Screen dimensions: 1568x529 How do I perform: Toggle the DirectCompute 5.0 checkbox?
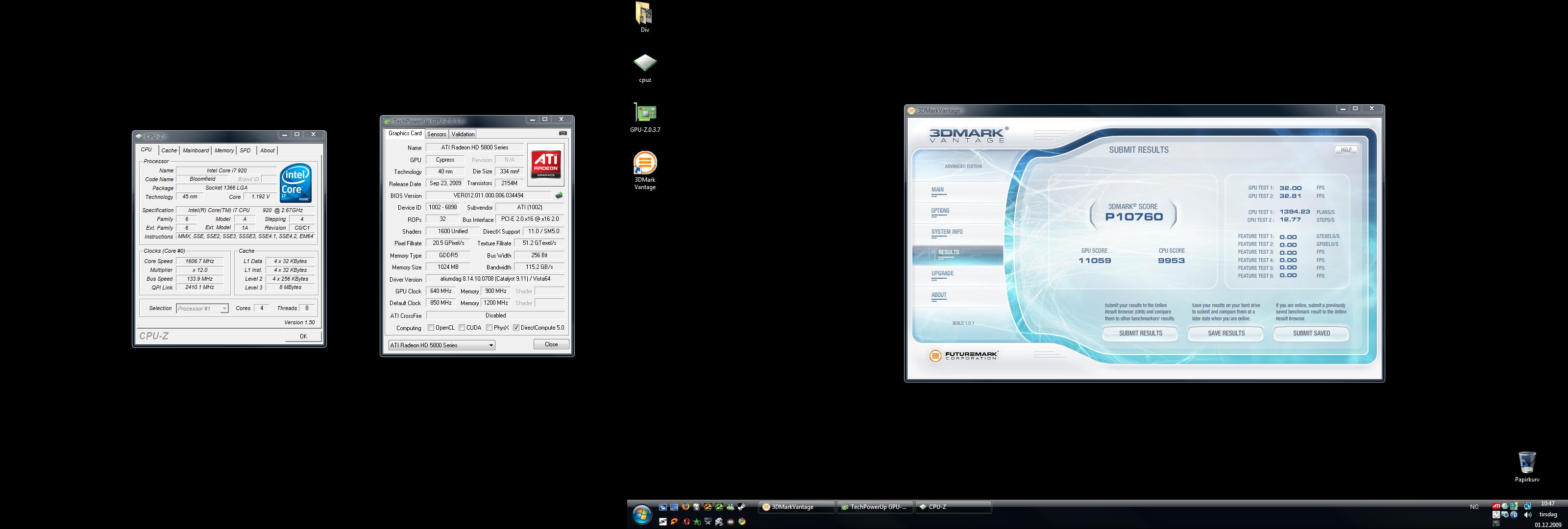(516, 328)
